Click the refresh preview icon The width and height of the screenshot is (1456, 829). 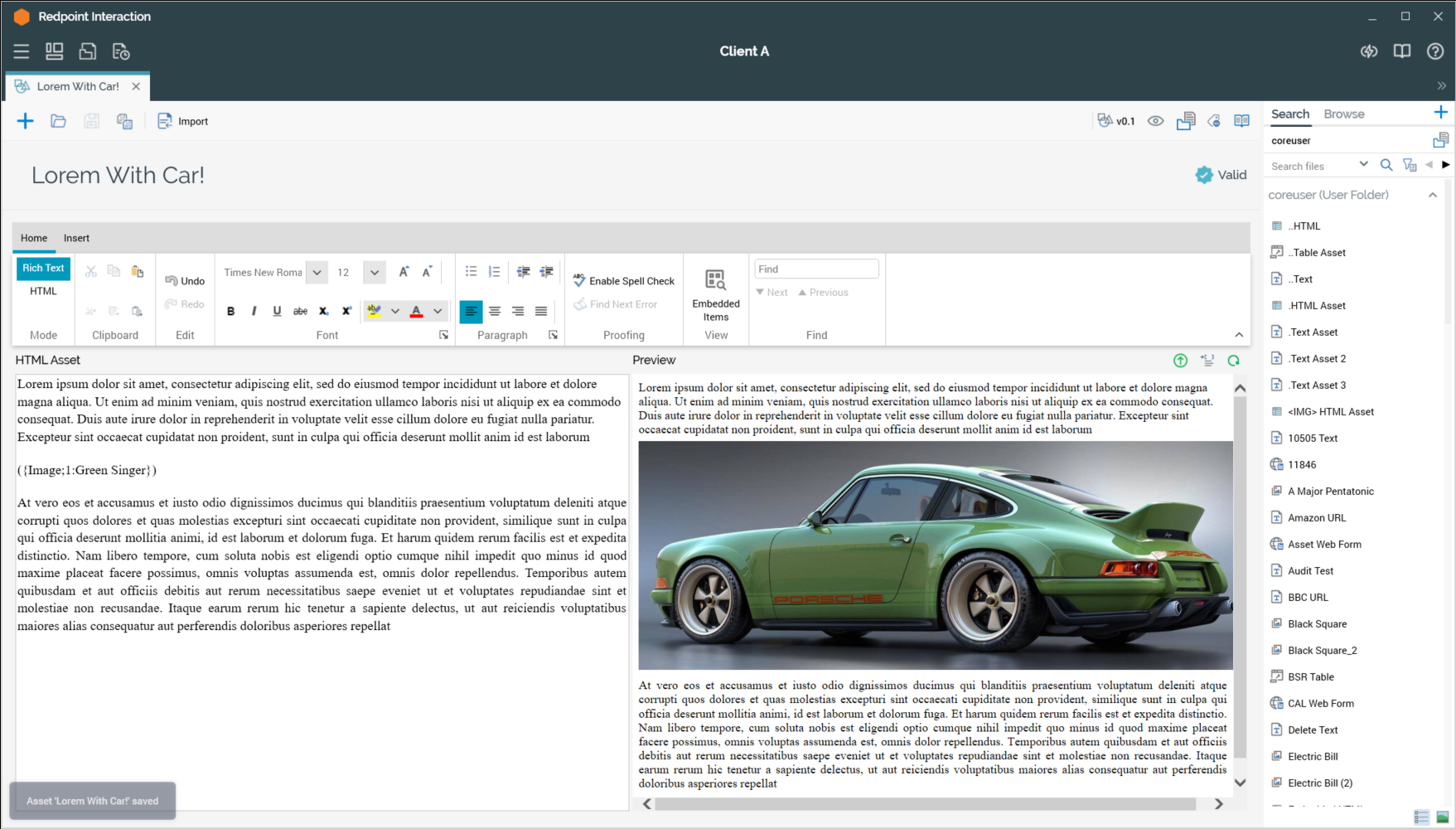[1233, 361]
